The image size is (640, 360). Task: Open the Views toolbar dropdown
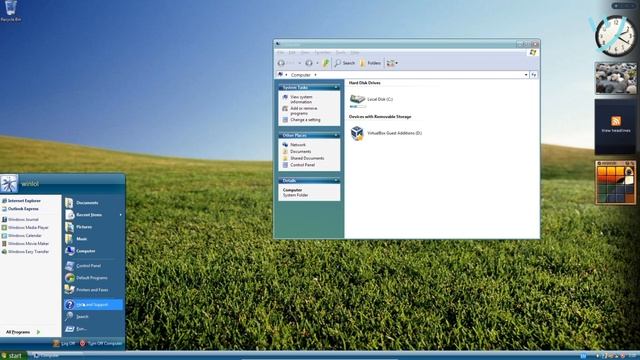point(392,63)
